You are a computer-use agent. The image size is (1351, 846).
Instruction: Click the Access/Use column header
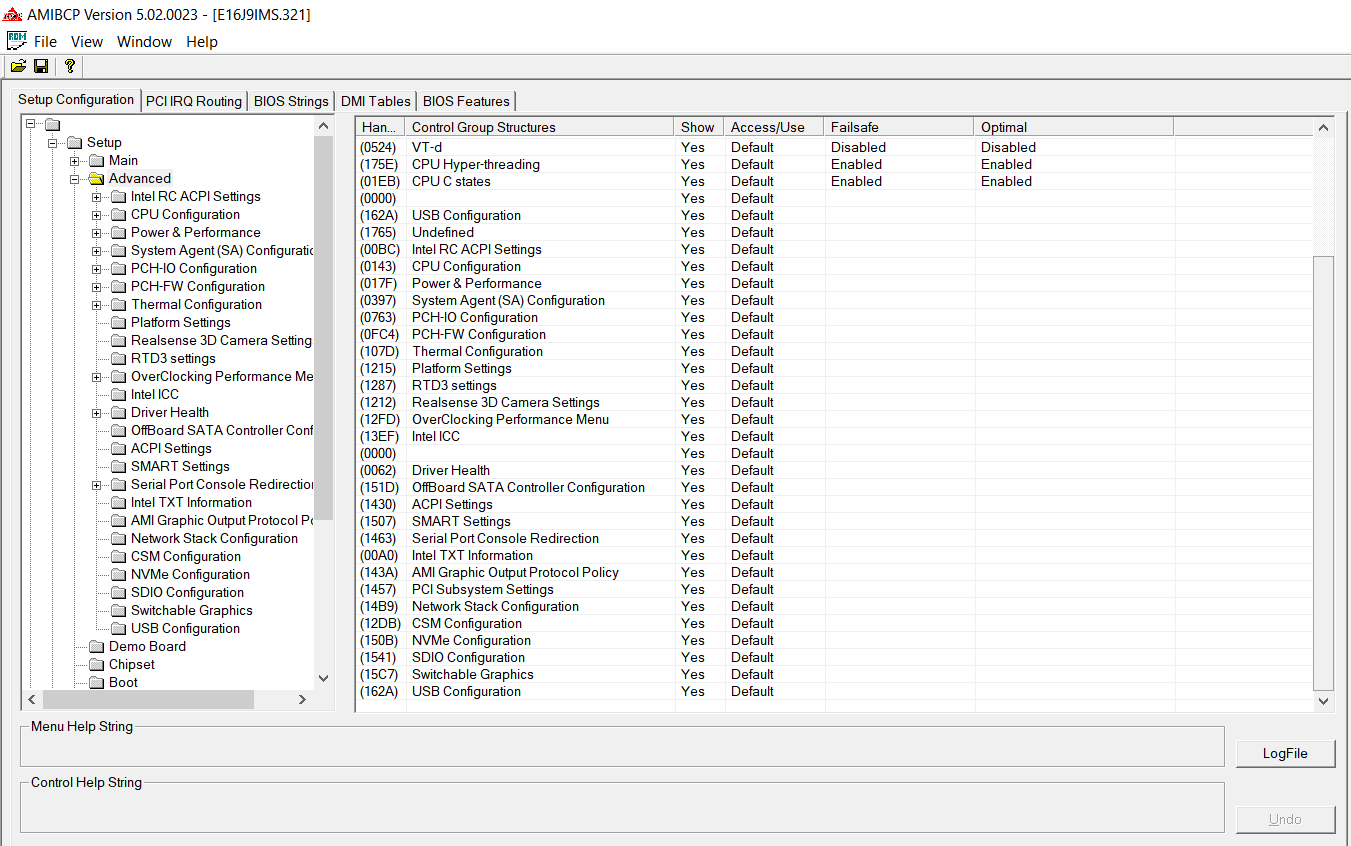point(774,127)
